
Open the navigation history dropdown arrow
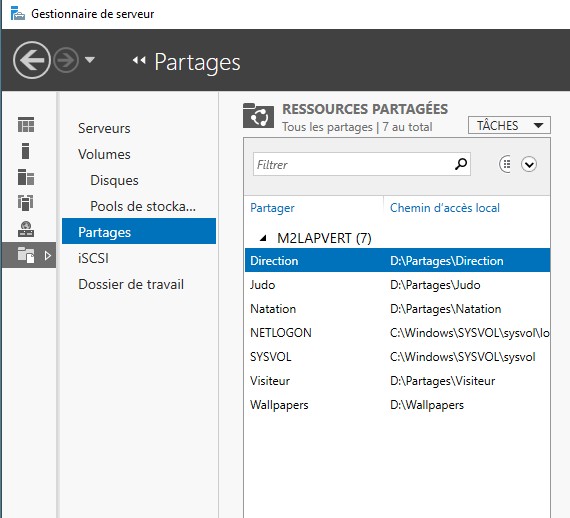(x=90, y=60)
